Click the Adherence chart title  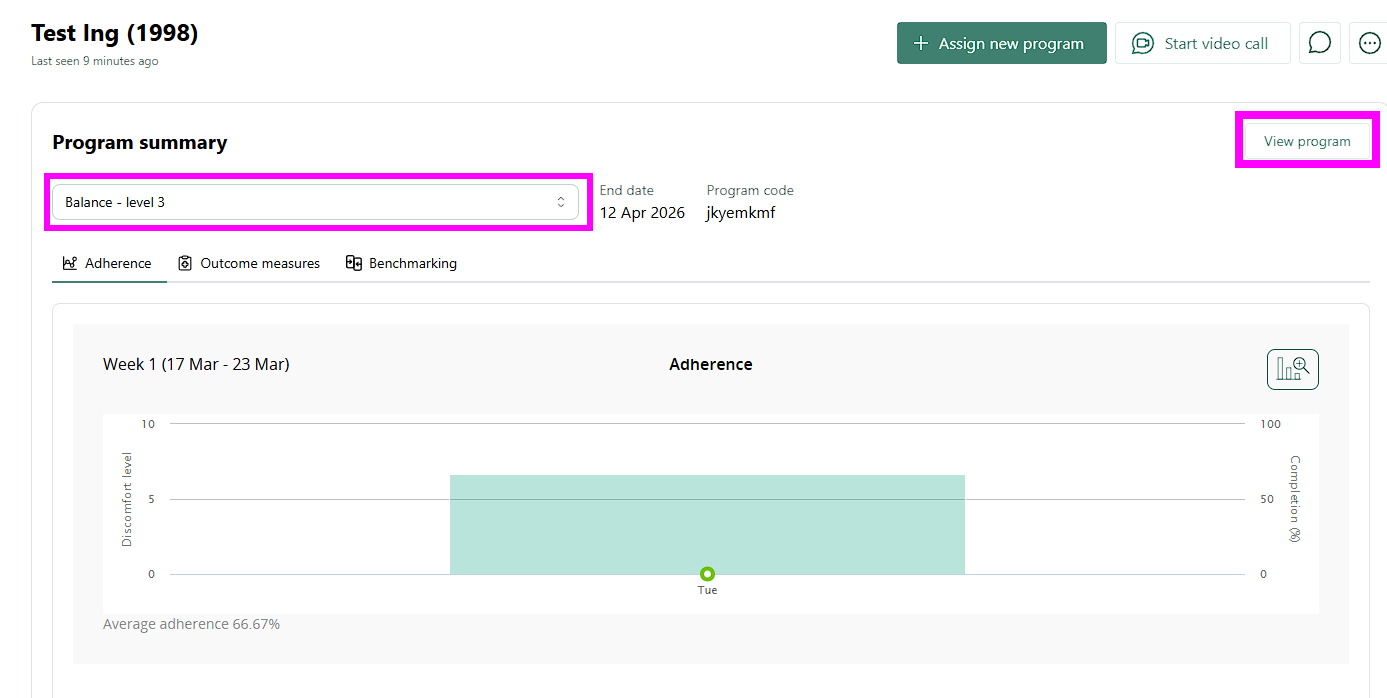coord(711,364)
